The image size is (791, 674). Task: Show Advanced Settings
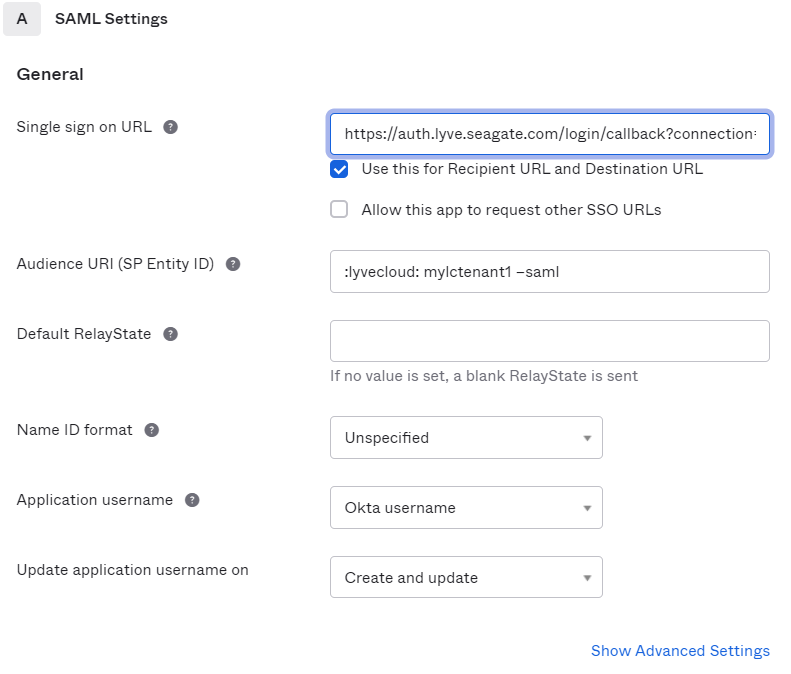tap(680, 651)
